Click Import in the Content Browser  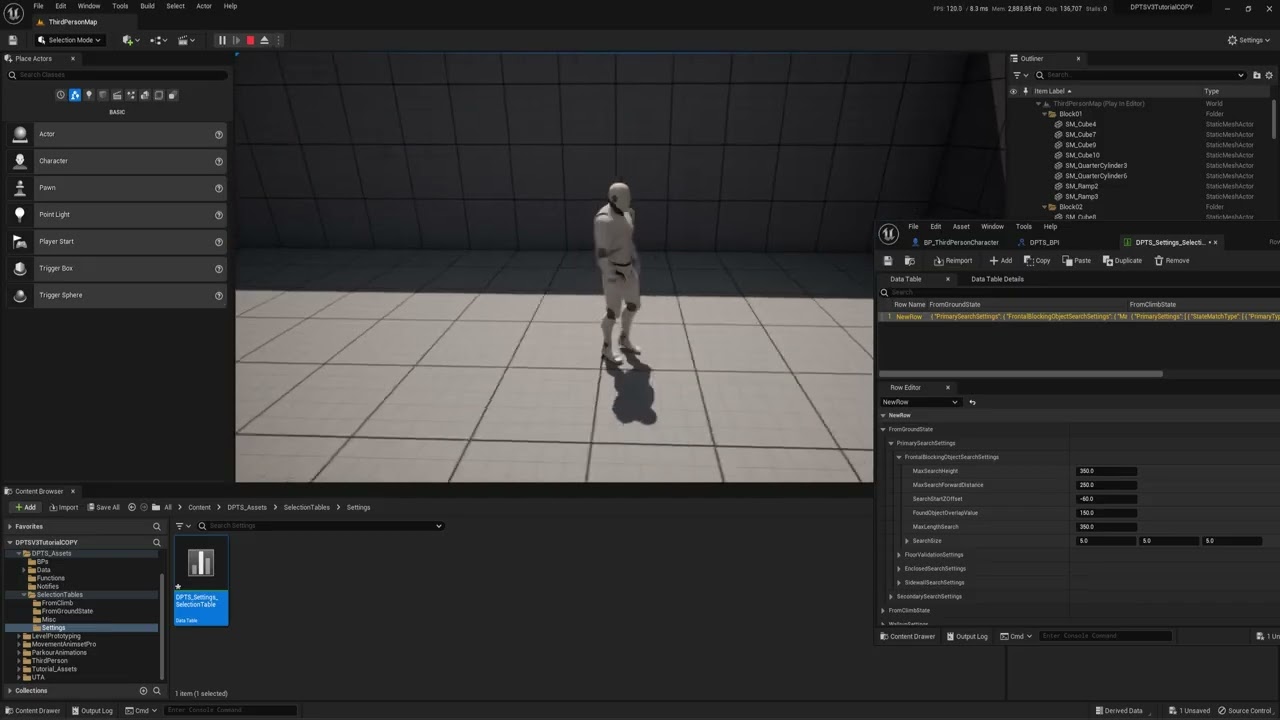point(63,507)
